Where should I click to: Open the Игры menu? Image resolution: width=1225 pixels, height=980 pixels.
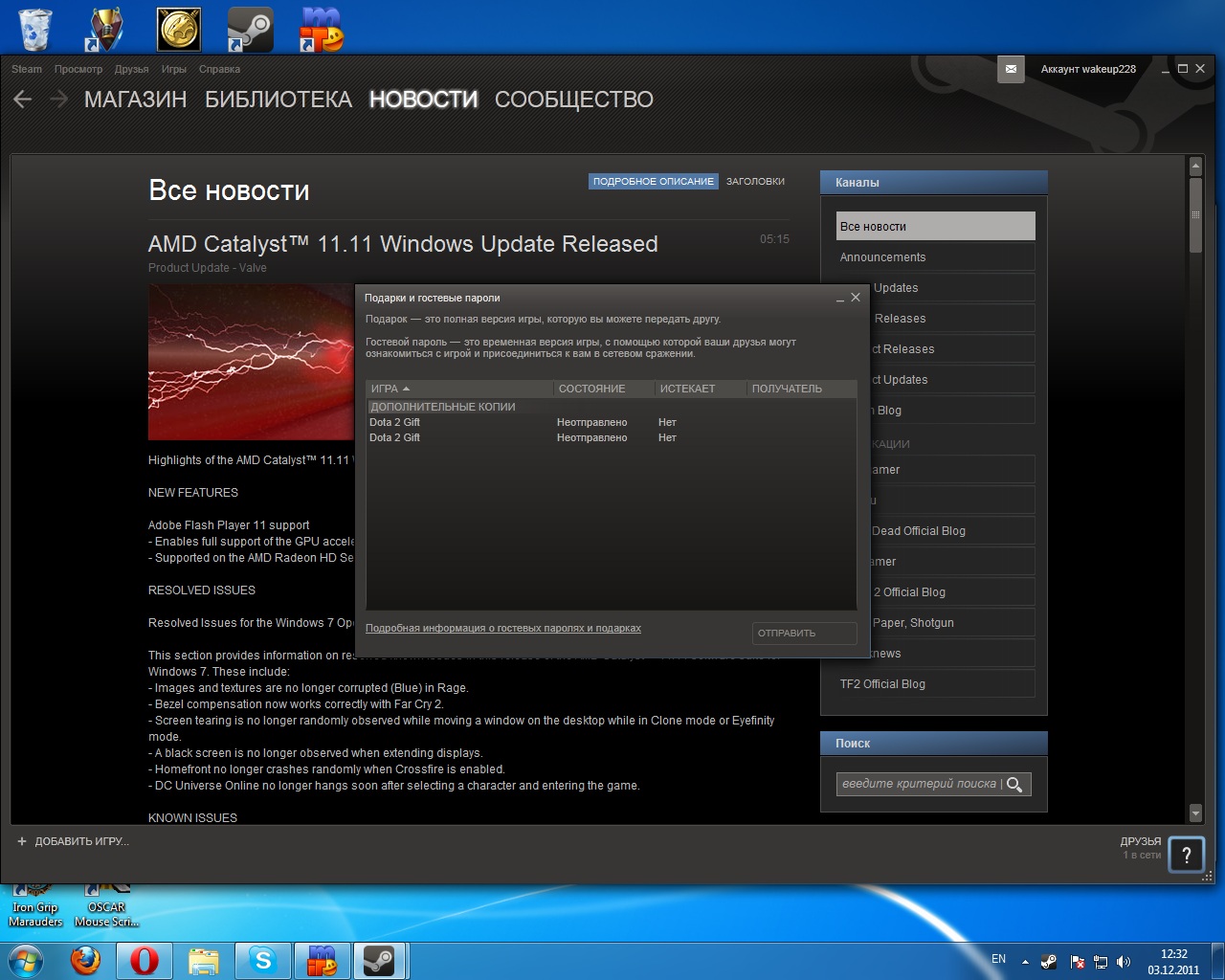[174, 69]
